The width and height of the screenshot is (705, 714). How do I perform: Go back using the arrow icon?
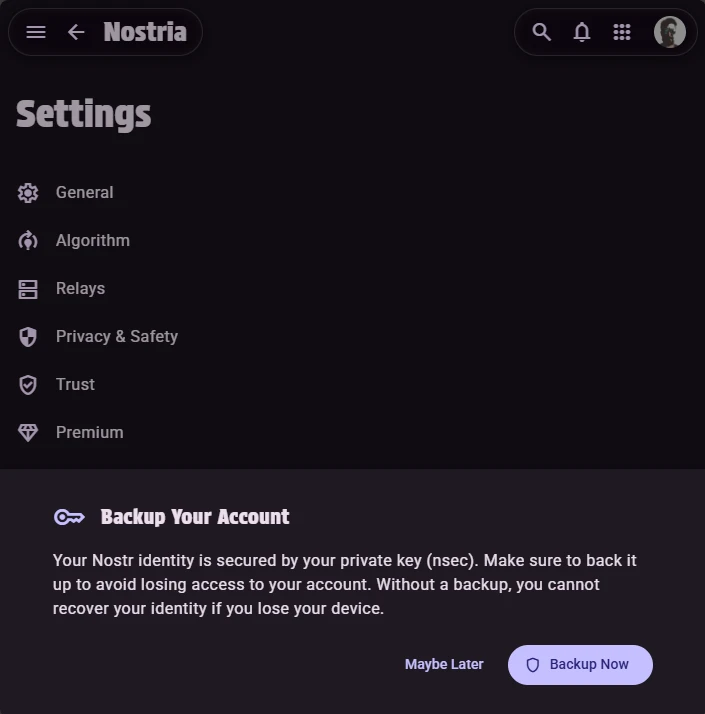76,32
